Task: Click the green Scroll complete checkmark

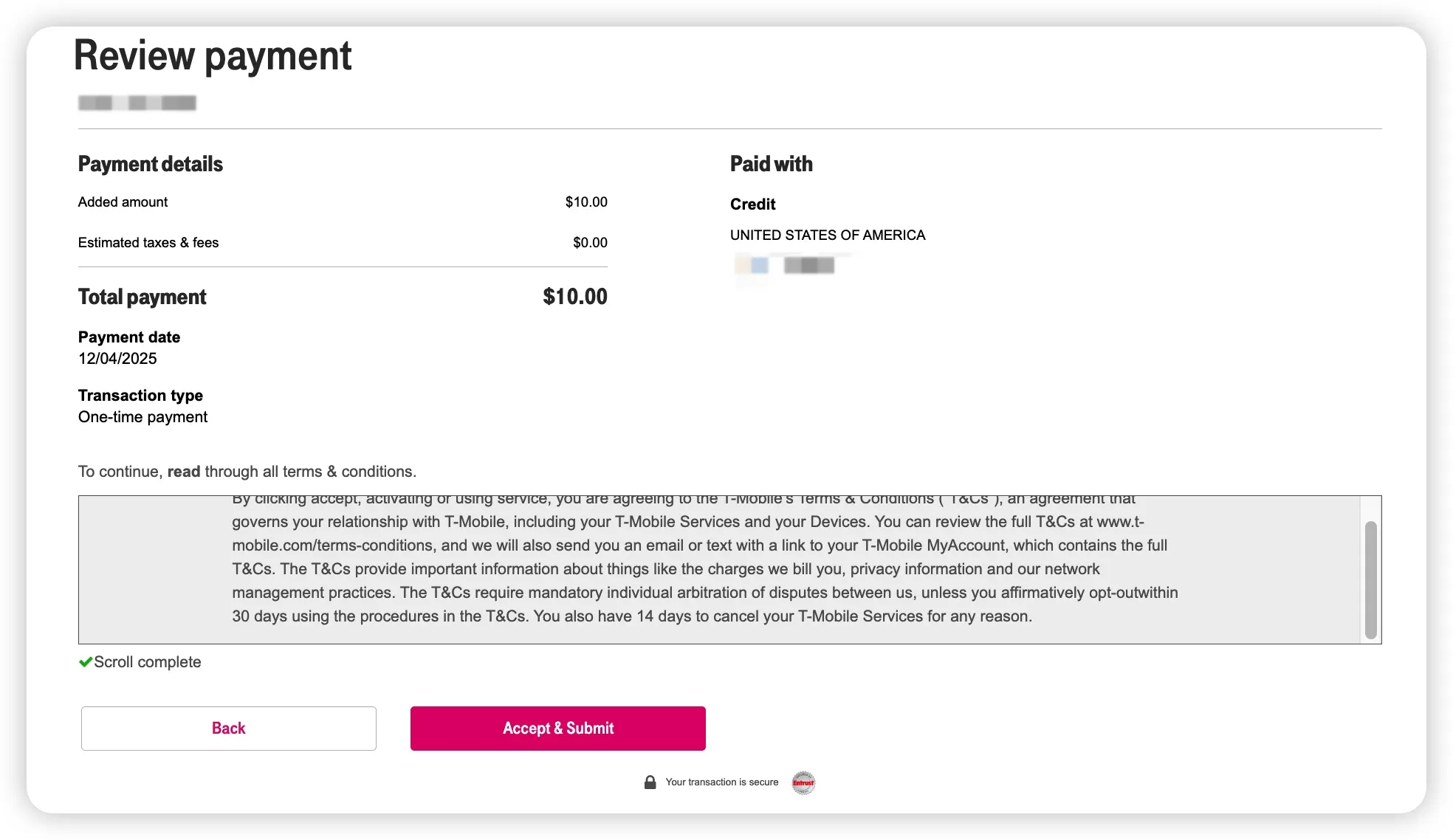Action: coord(86,662)
